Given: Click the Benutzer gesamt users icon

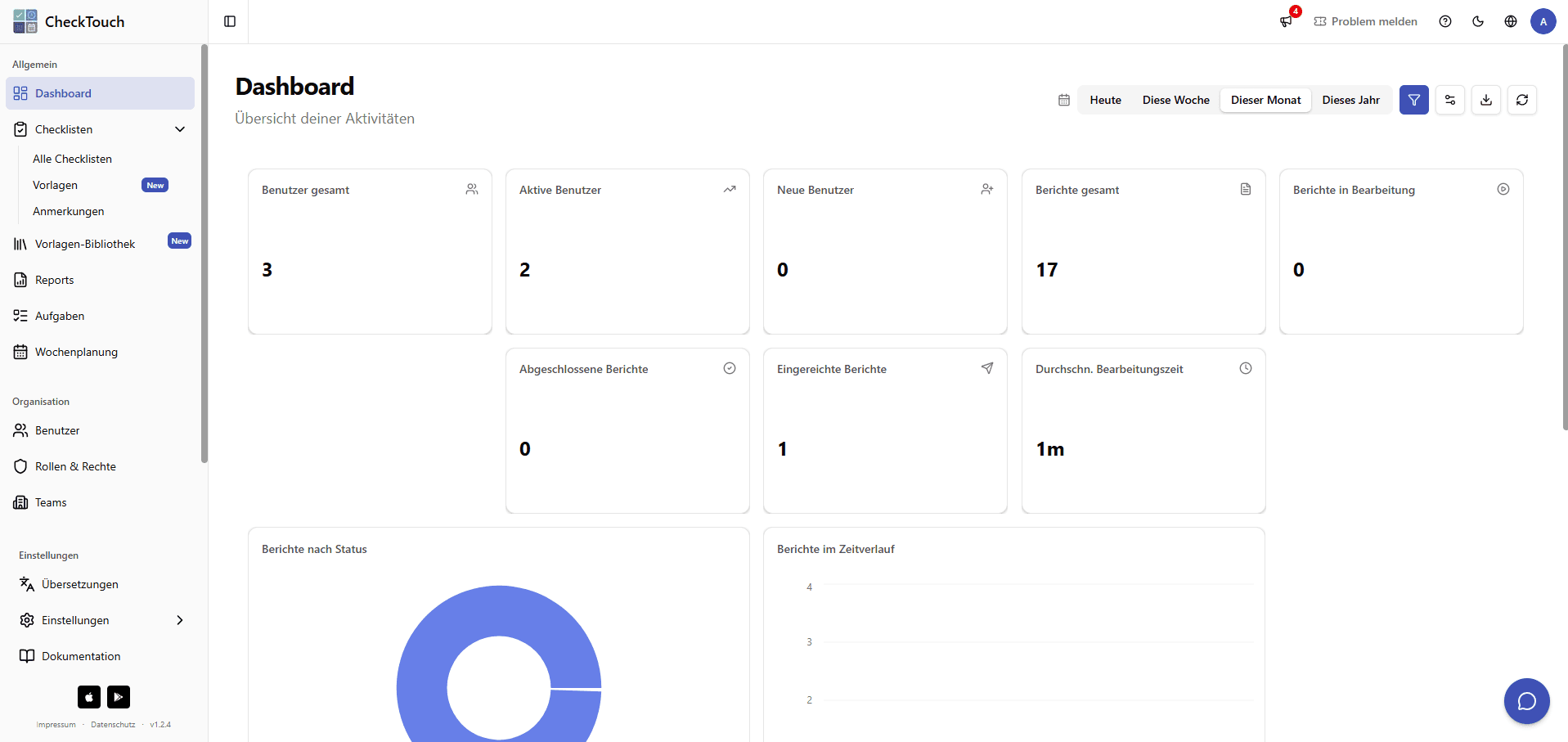Looking at the screenshot, I should click(472, 189).
